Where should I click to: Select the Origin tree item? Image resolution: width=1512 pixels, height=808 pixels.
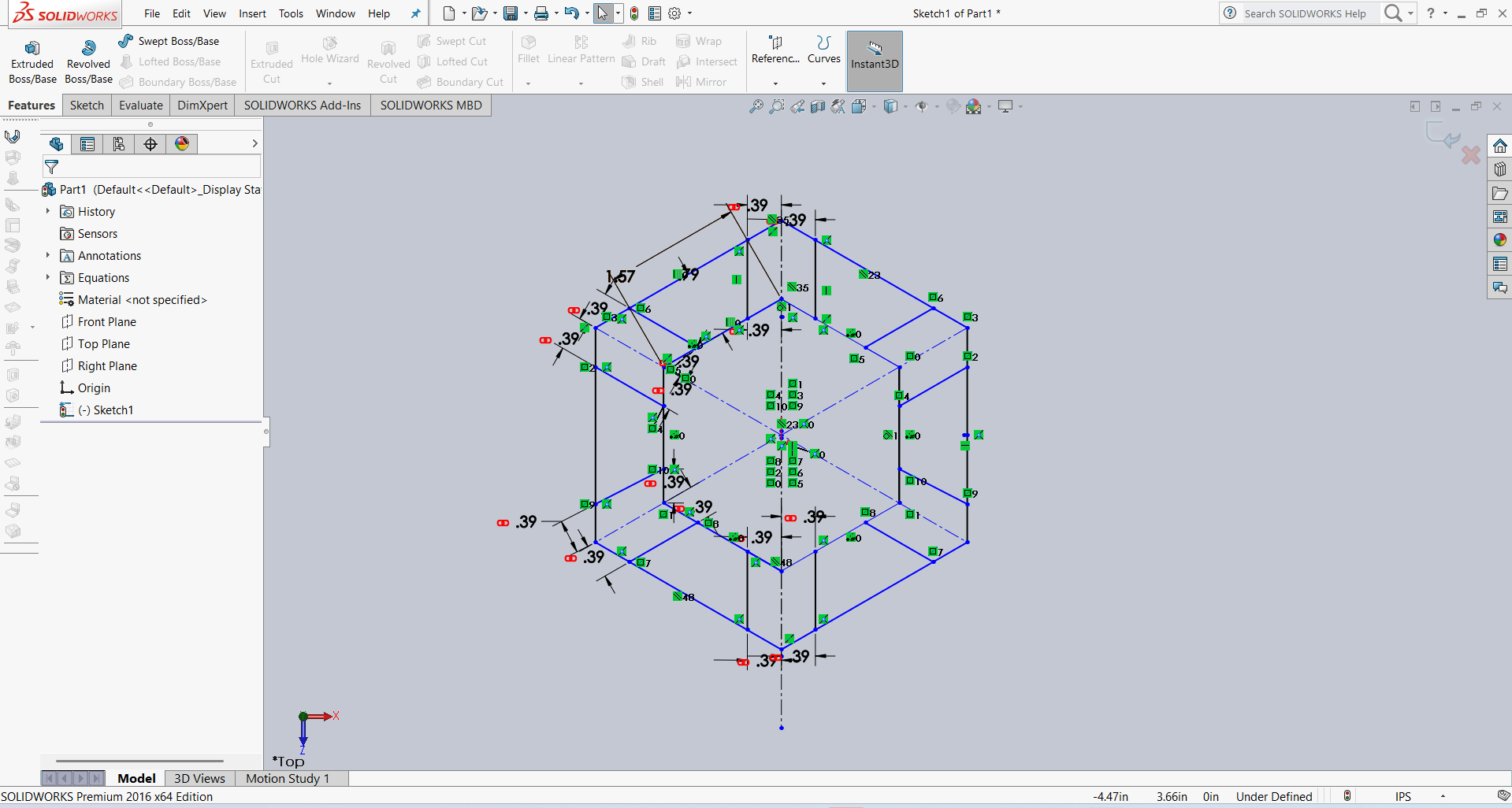[x=85, y=387]
